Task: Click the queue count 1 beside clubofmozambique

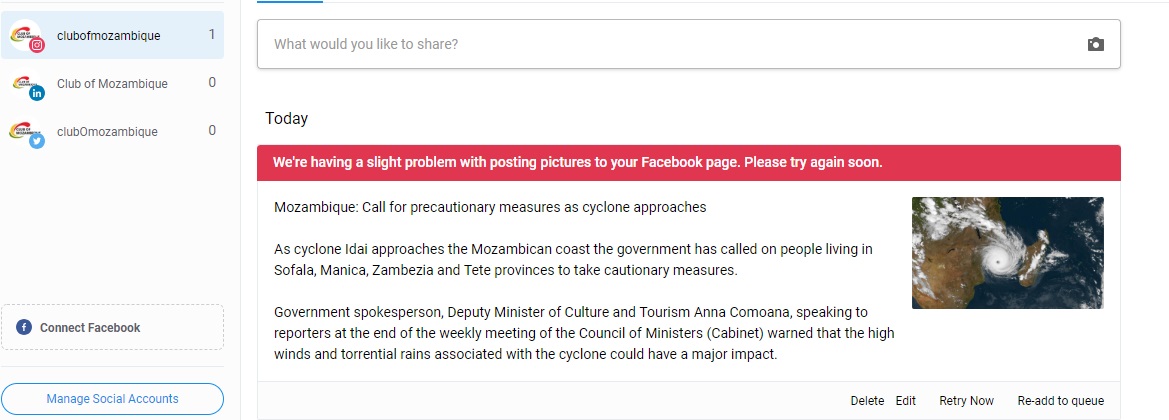Action: pyautogui.click(x=212, y=35)
